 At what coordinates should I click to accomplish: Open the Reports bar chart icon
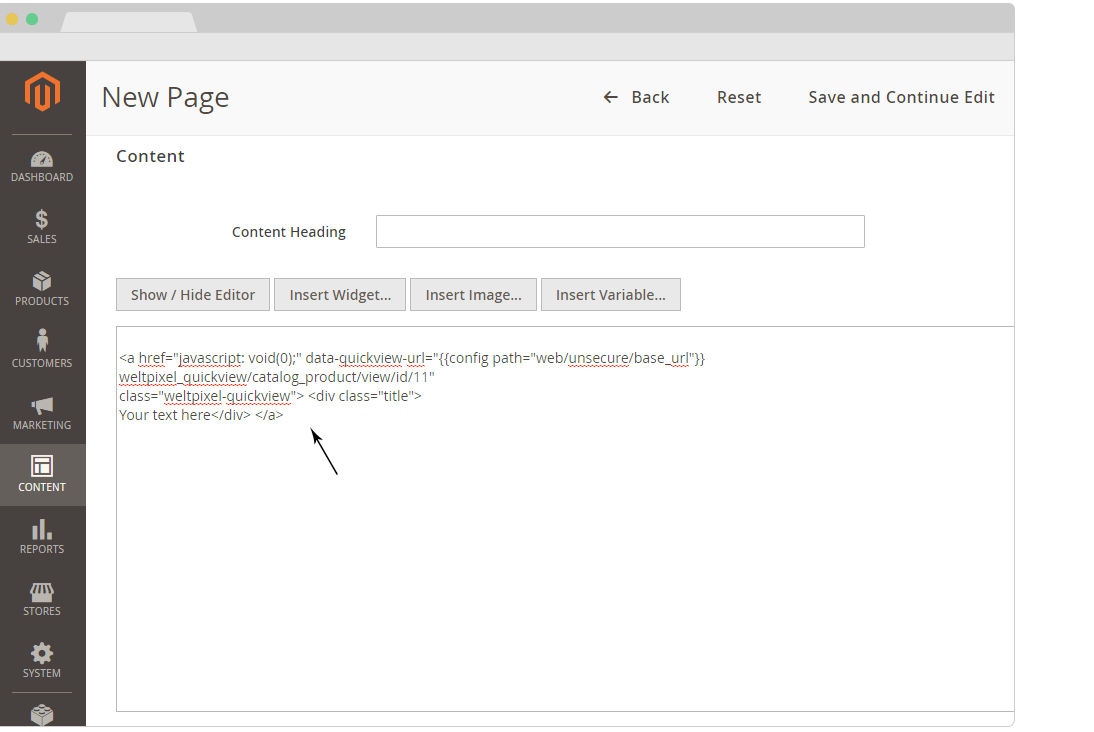(x=42, y=529)
